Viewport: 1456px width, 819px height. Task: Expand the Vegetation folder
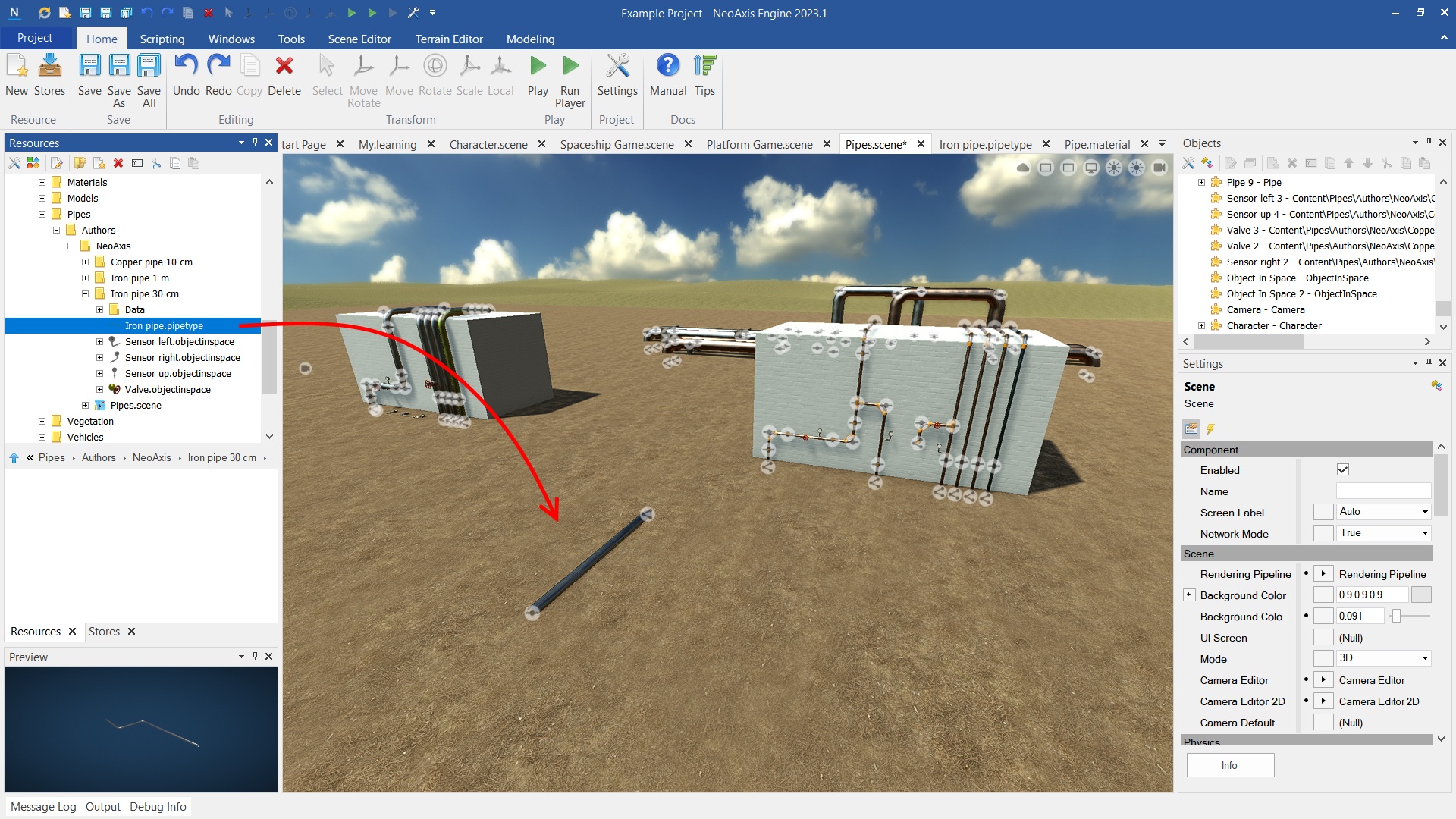[x=42, y=422]
